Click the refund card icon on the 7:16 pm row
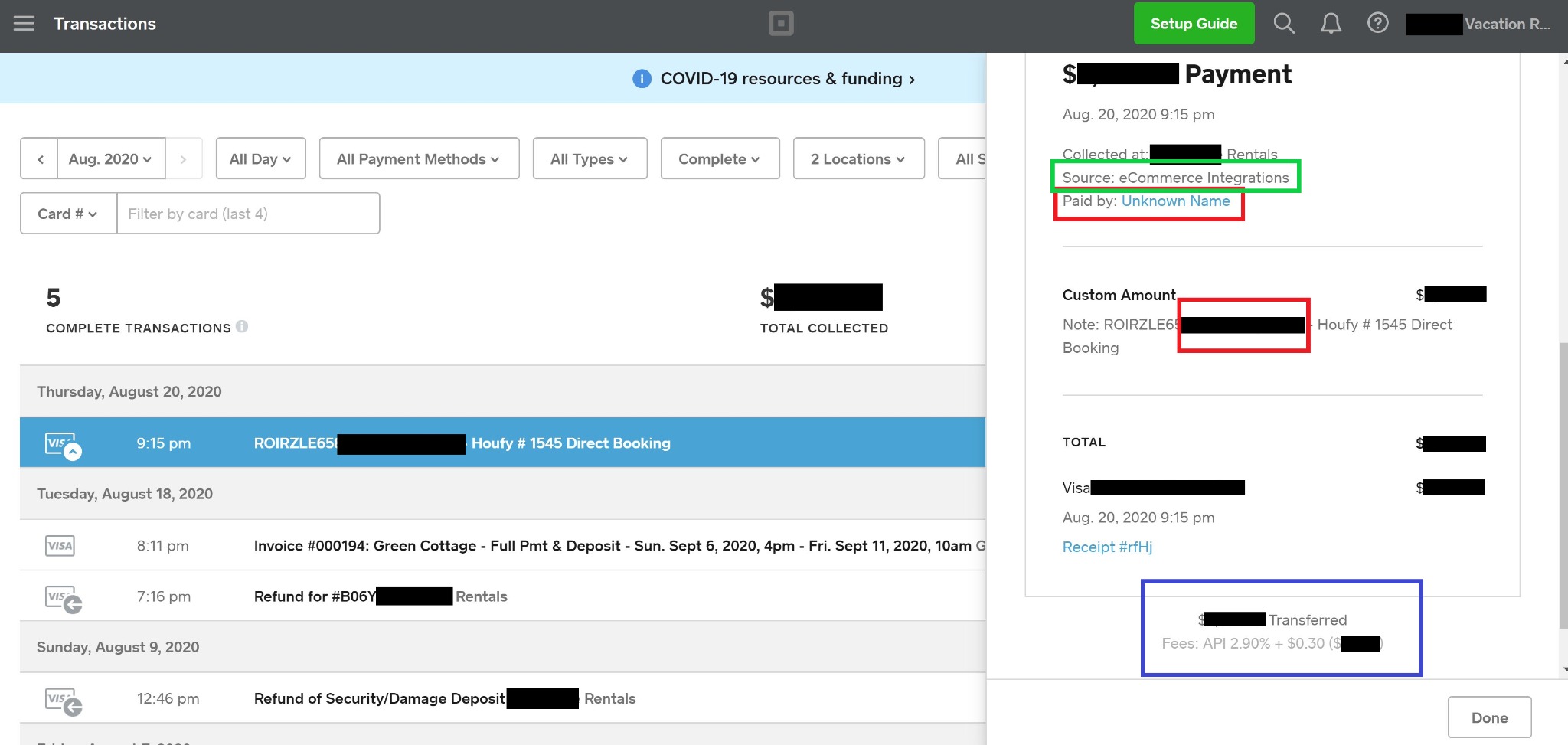The width and height of the screenshot is (1568, 745). point(63,598)
